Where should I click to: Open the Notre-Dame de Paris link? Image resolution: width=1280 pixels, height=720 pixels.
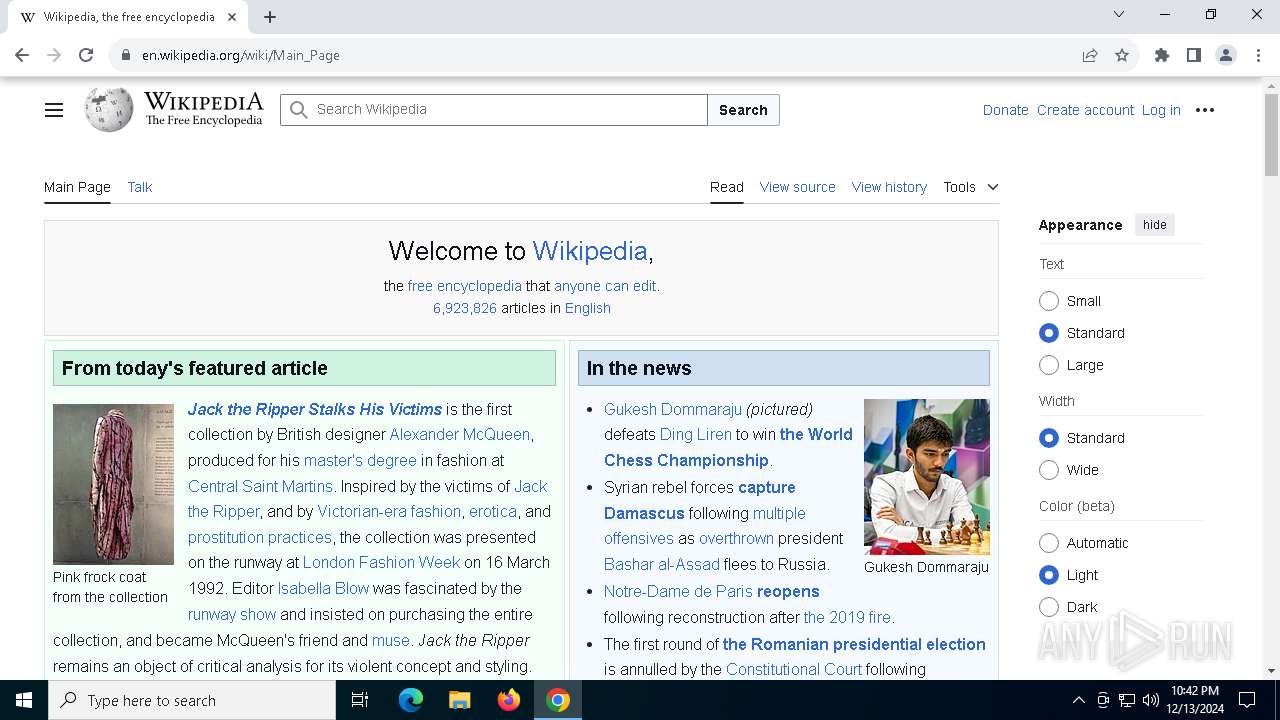[678, 591]
